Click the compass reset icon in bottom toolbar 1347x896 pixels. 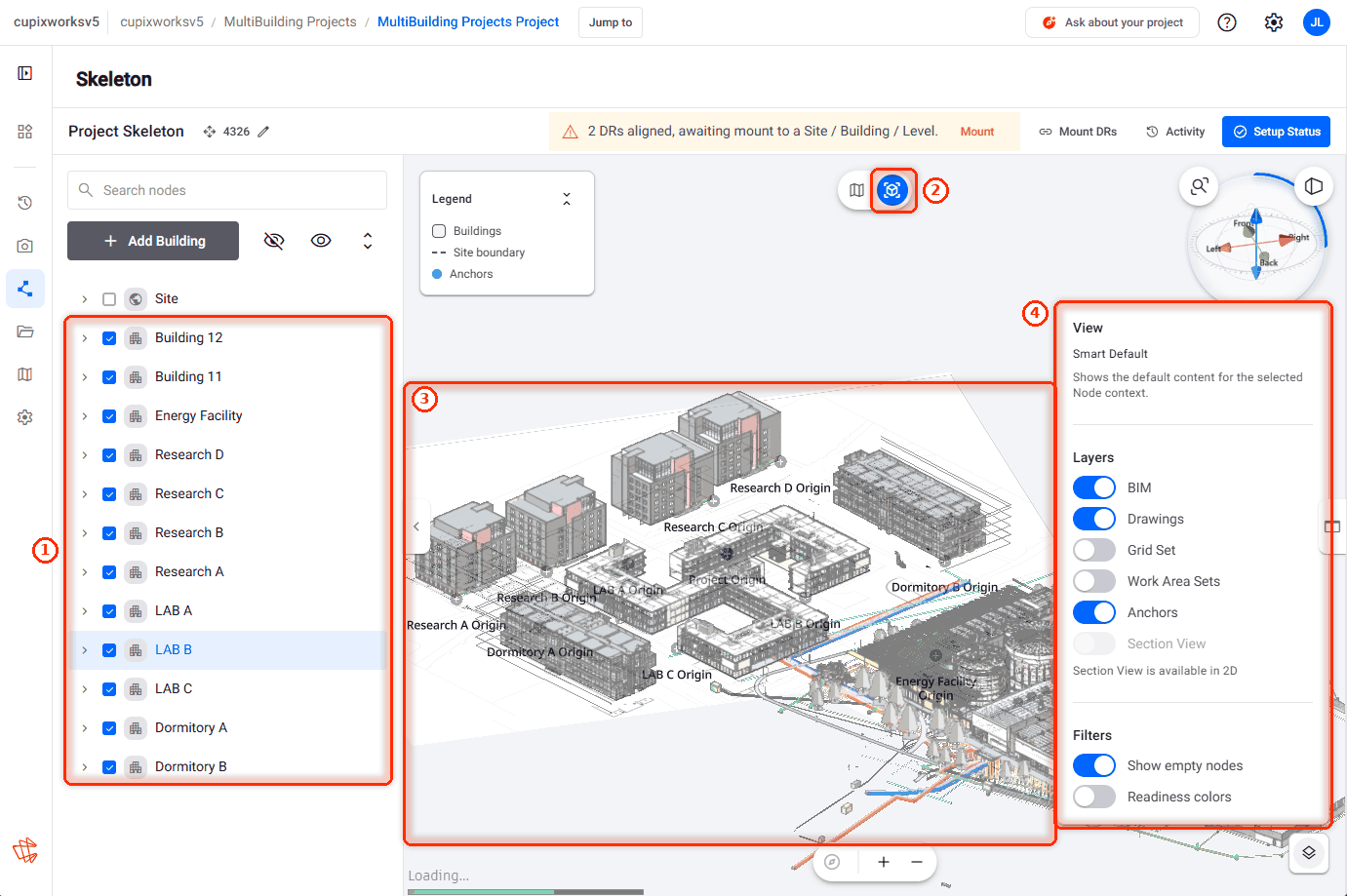832,862
